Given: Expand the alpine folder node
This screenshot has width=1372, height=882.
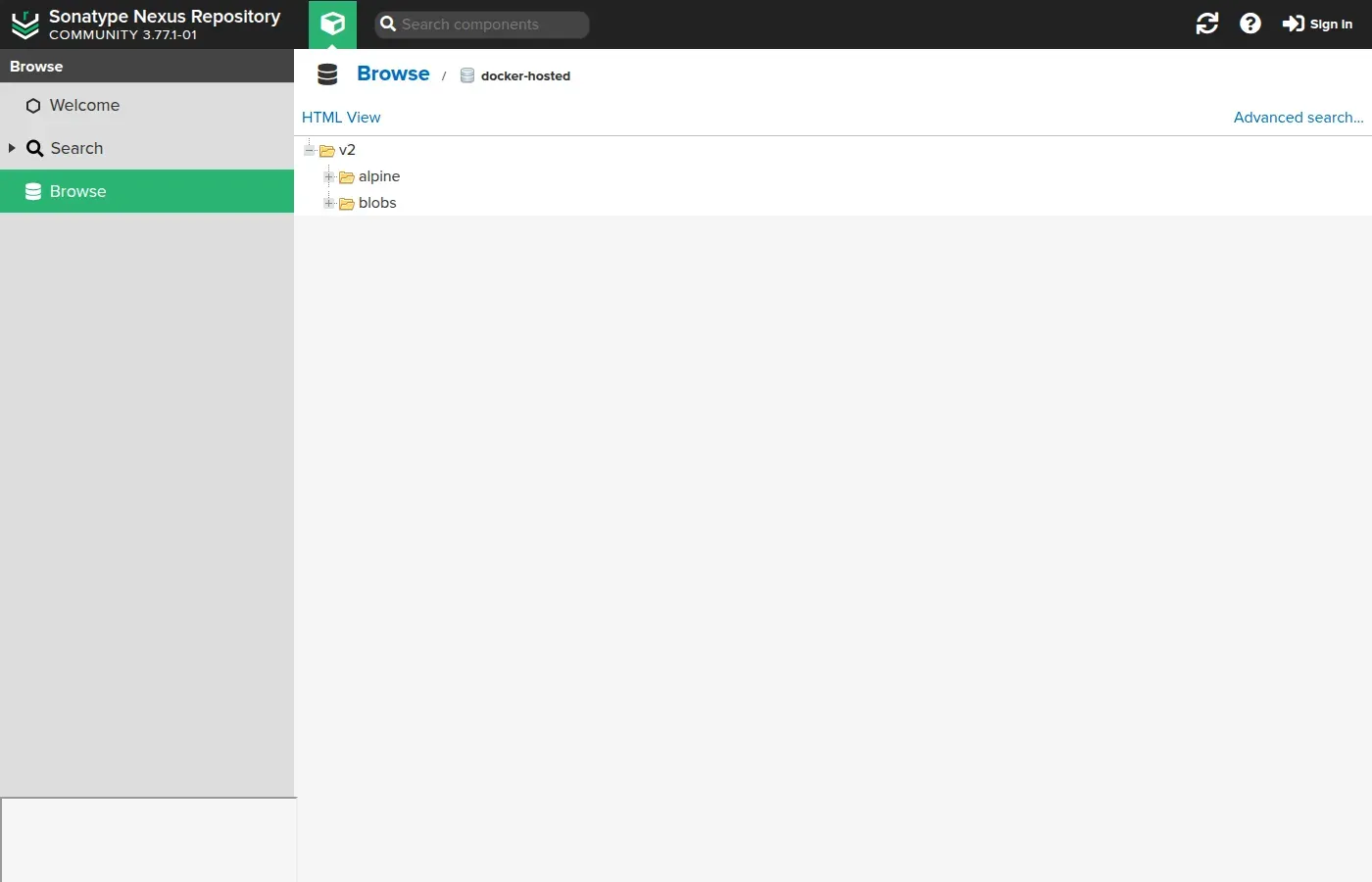Looking at the screenshot, I should 329,176.
